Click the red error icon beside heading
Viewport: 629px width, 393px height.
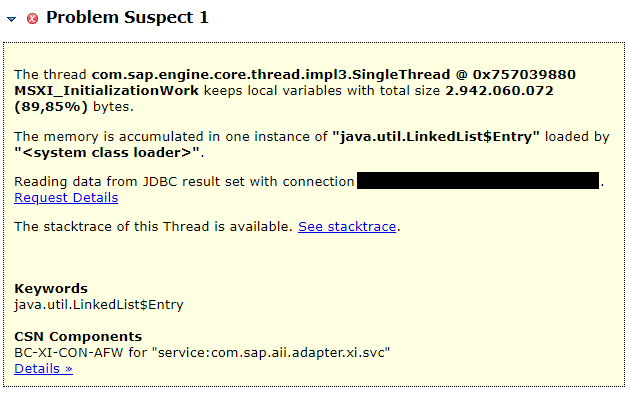pyautogui.click(x=32, y=18)
